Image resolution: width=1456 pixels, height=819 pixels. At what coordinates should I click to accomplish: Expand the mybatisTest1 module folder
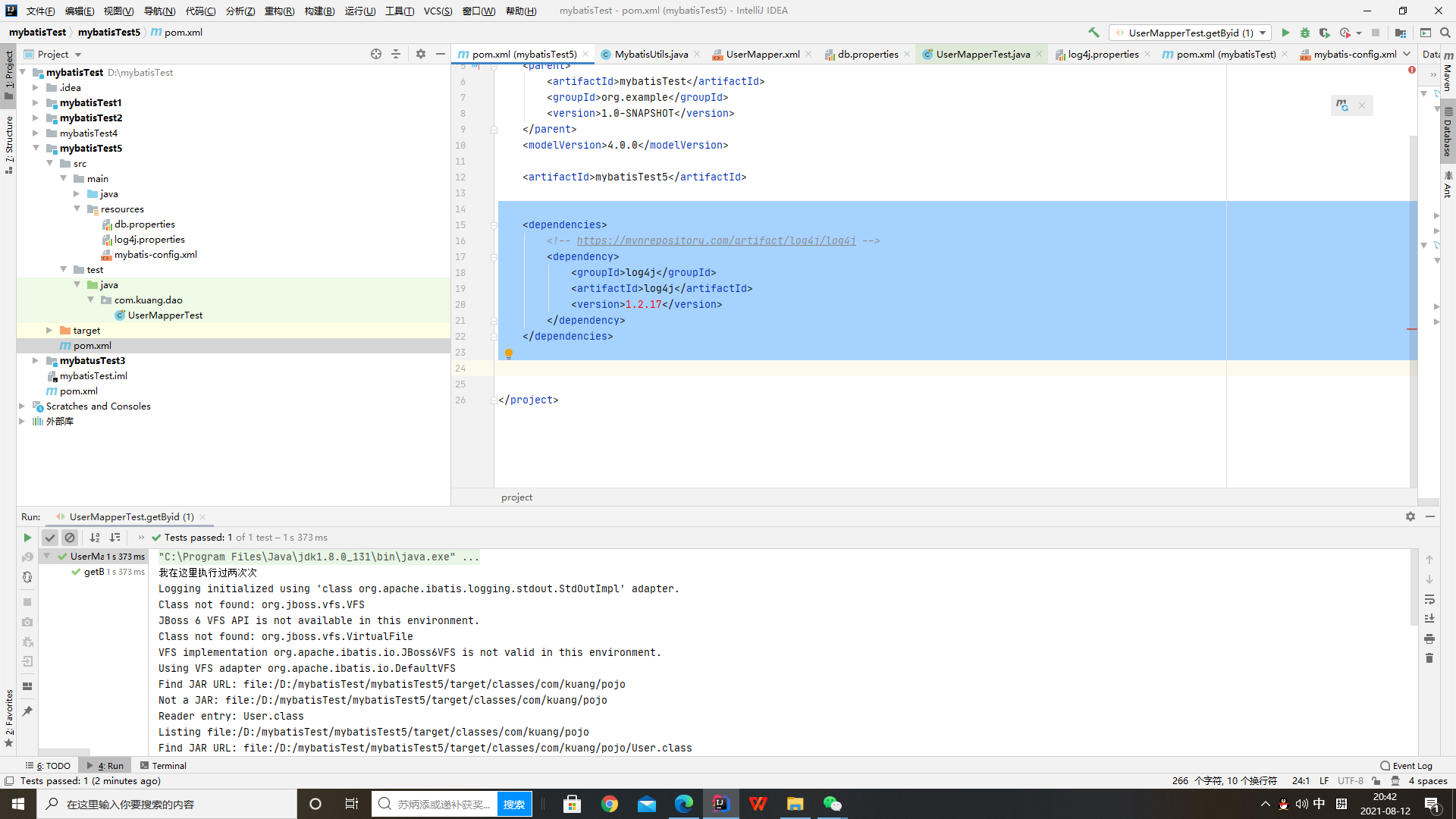click(x=36, y=102)
